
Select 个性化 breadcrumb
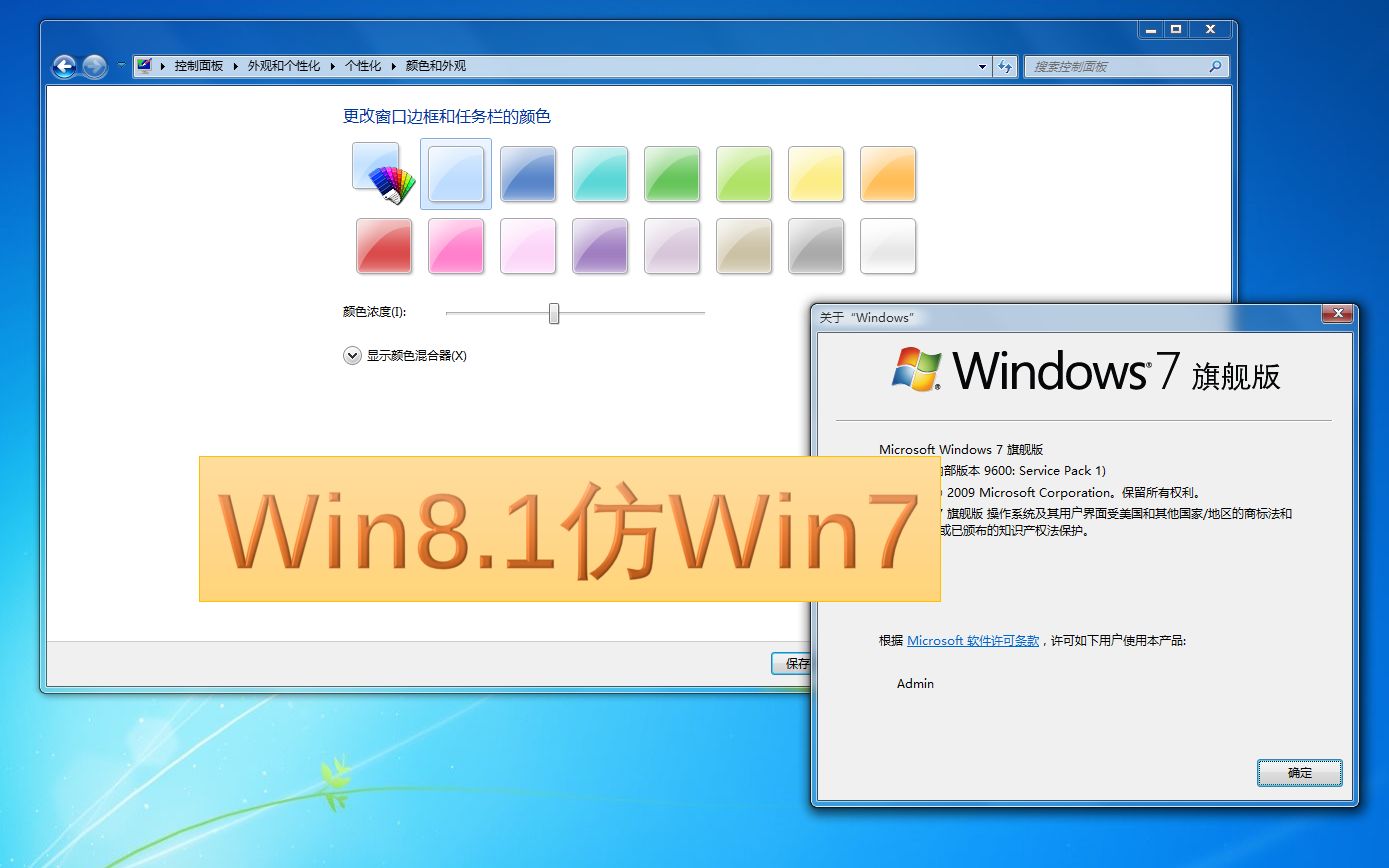363,66
